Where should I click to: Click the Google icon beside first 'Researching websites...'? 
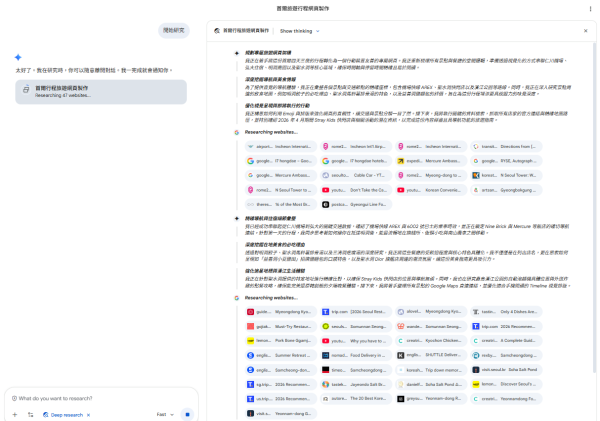(x=237, y=131)
